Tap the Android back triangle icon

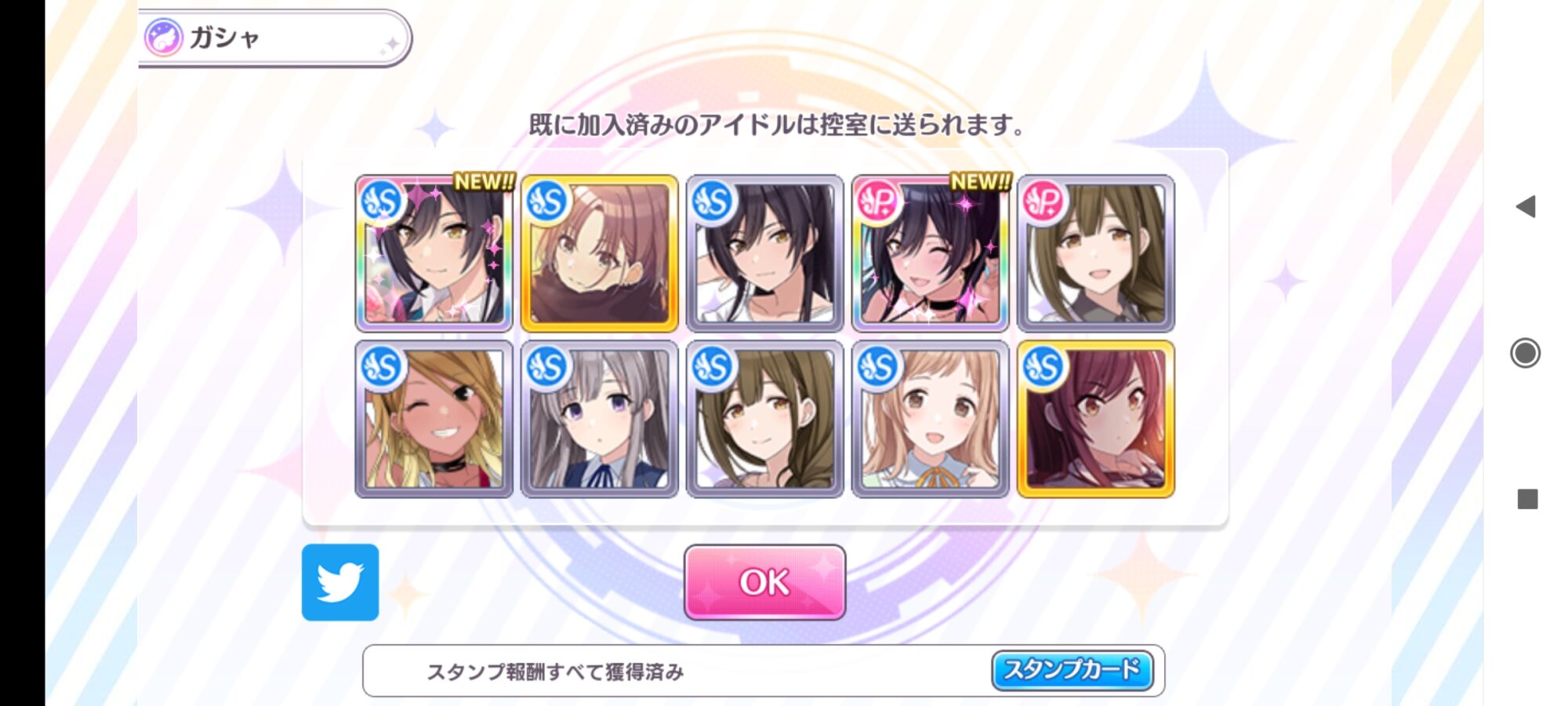(x=1526, y=207)
